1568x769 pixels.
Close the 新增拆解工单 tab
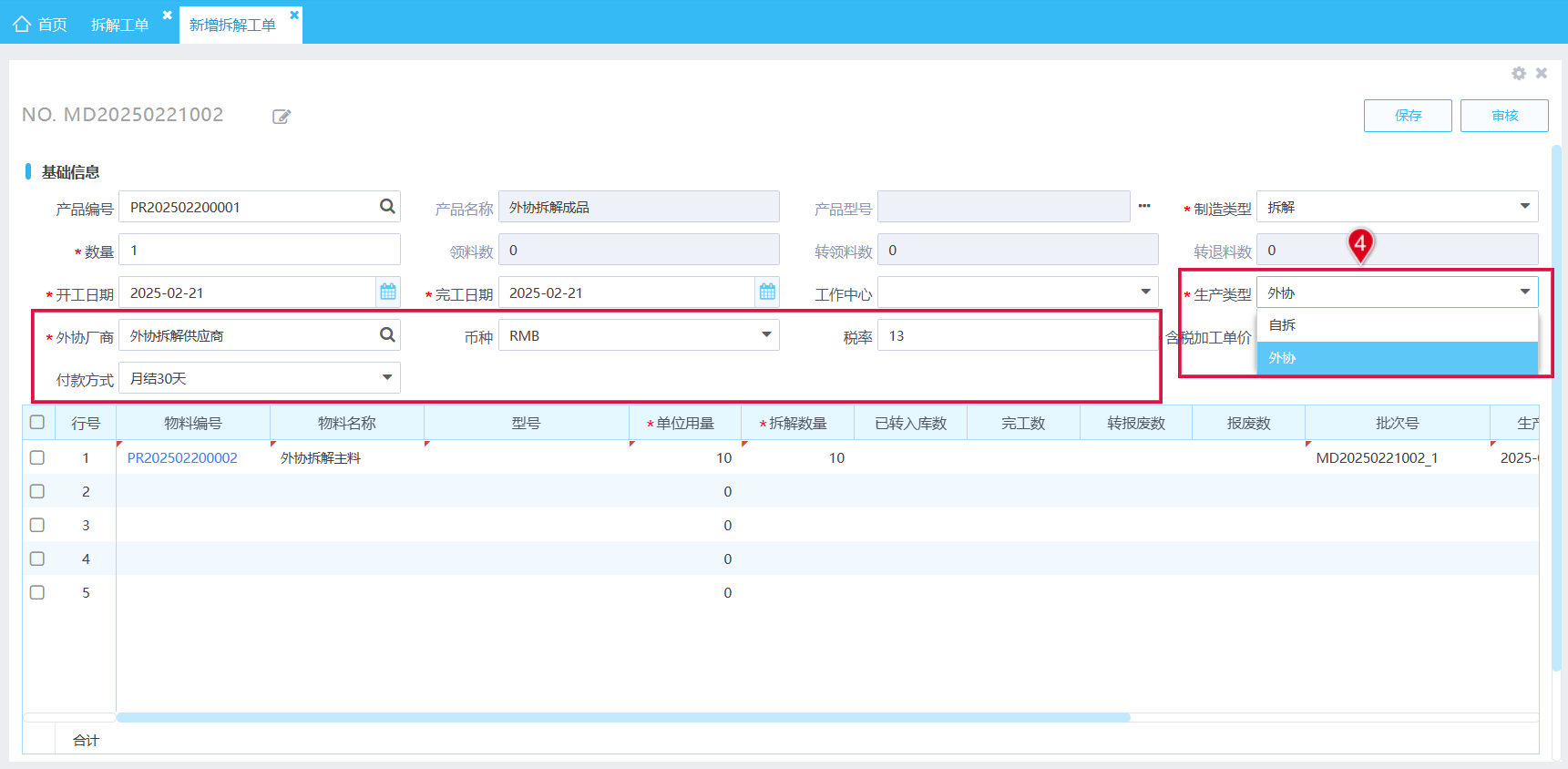coord(294,15)
